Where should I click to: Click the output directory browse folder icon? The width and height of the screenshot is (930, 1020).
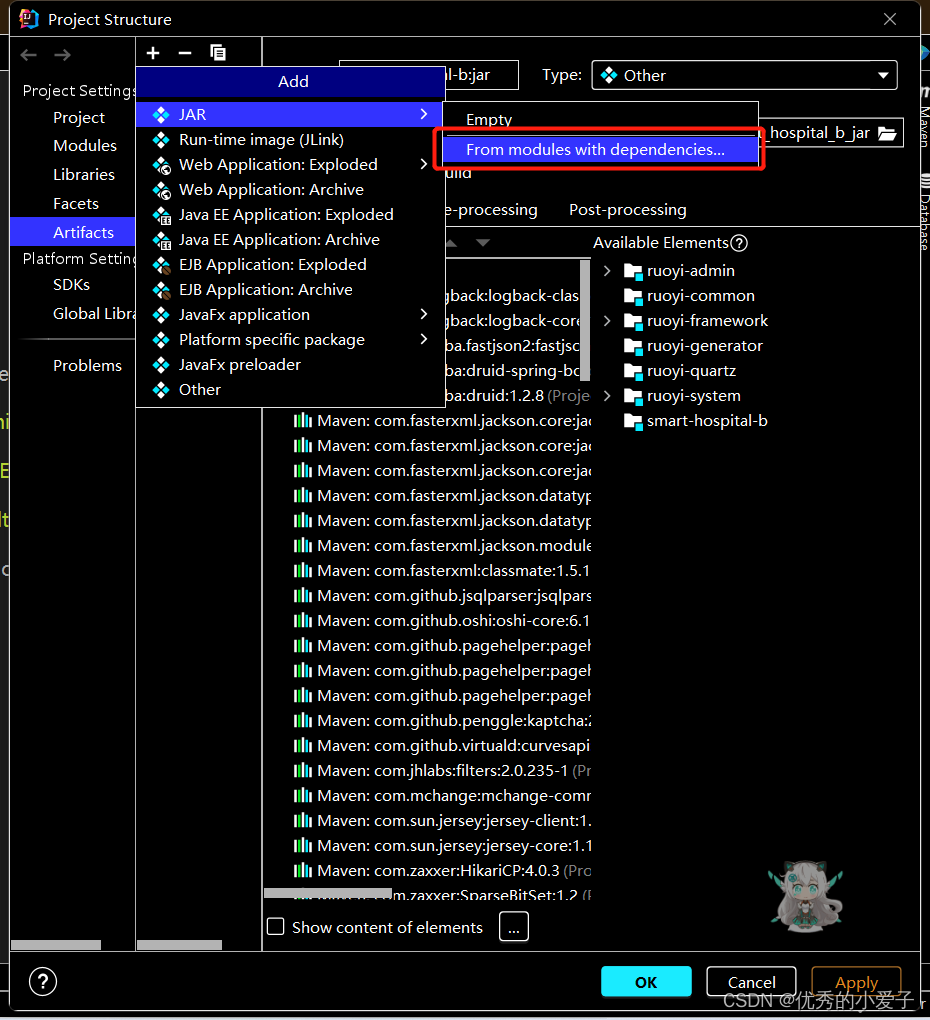click(x=887, y=133)
